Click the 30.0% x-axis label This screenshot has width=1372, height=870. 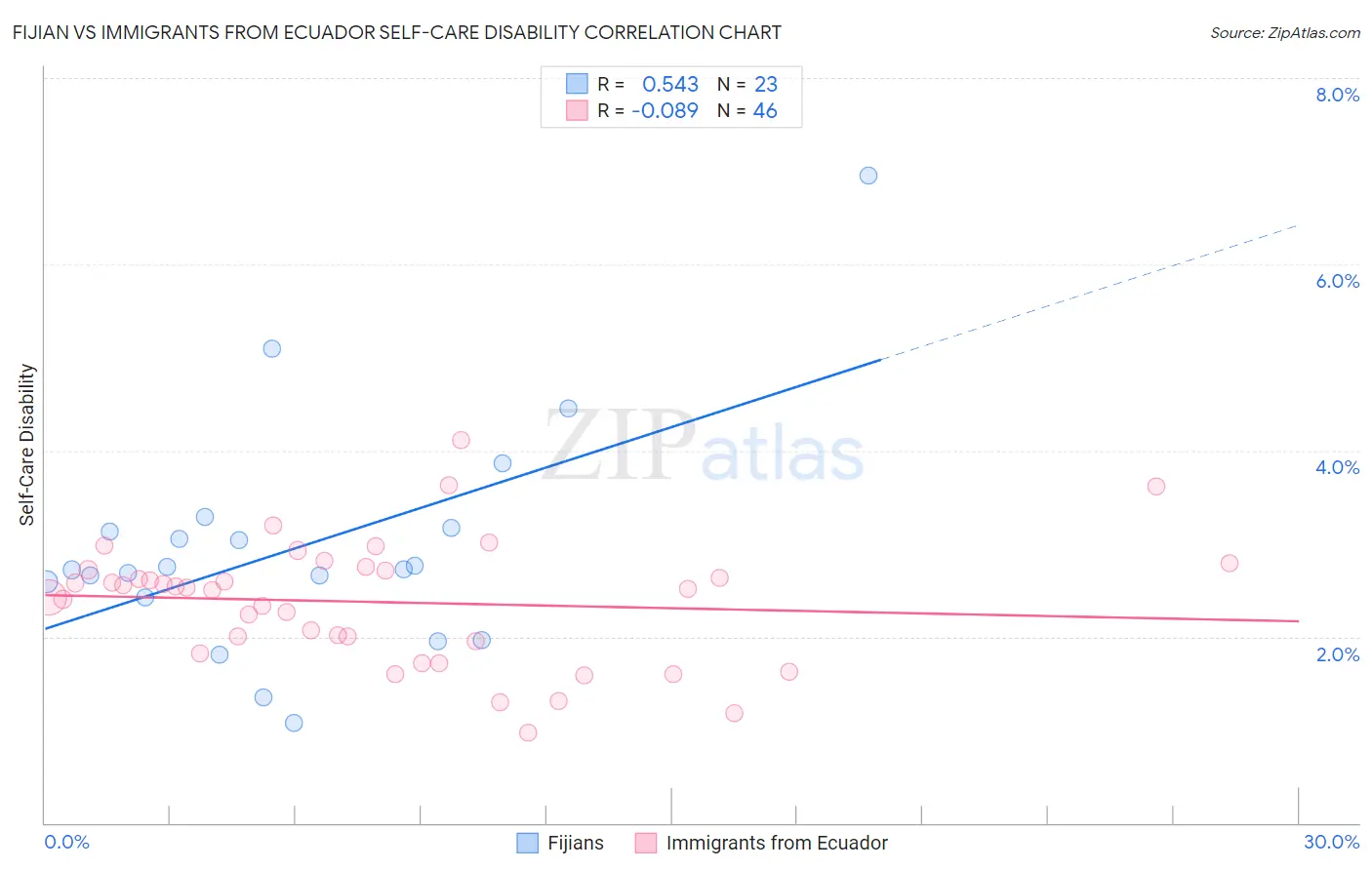coord(1332,842)
